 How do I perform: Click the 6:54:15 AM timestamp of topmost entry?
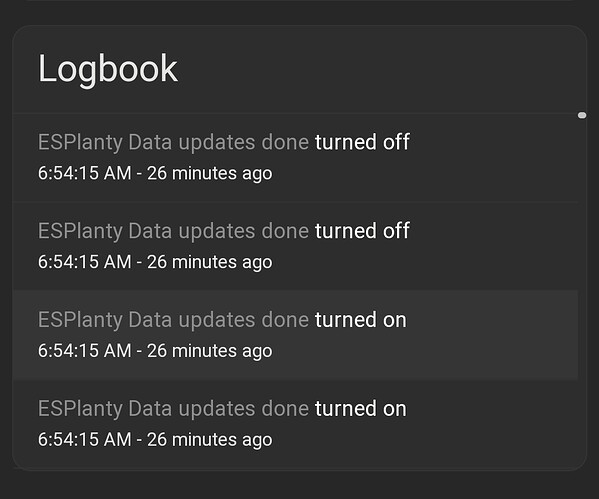(84, 173)
